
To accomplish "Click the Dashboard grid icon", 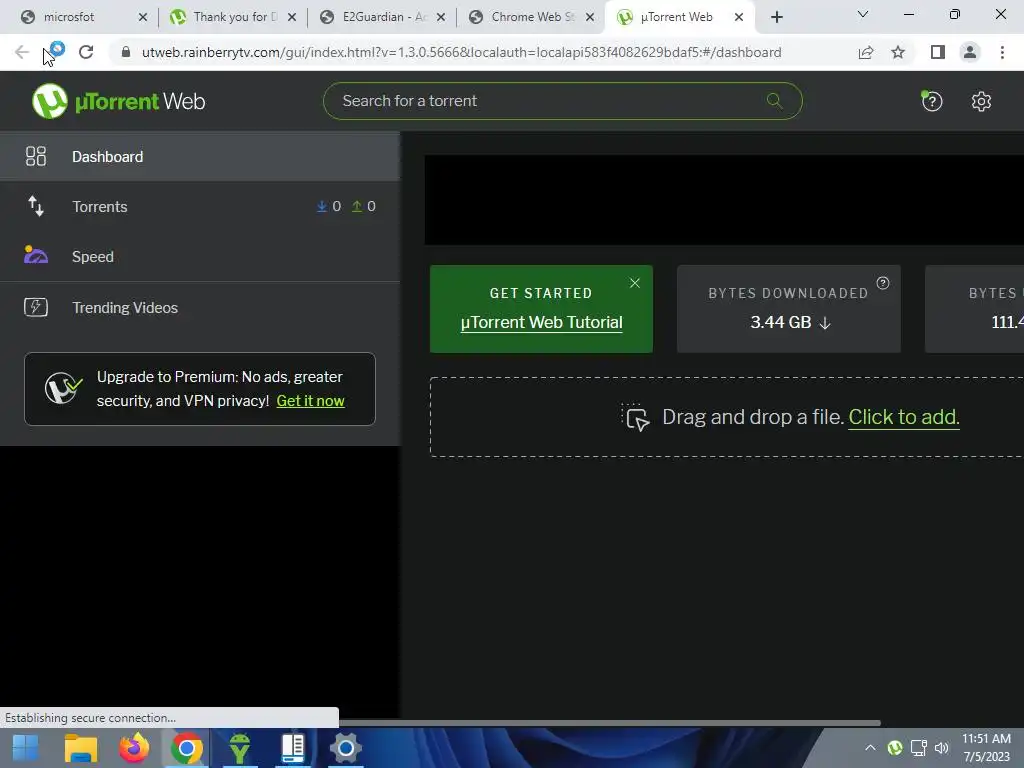I will tap(35, 156).
